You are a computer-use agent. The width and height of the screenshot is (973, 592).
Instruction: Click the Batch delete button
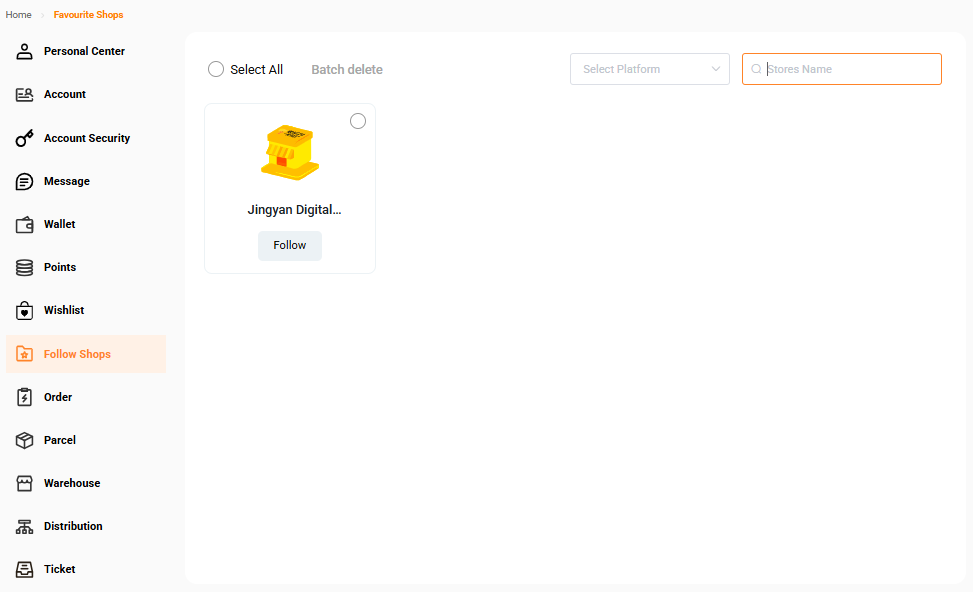[347, 69]
